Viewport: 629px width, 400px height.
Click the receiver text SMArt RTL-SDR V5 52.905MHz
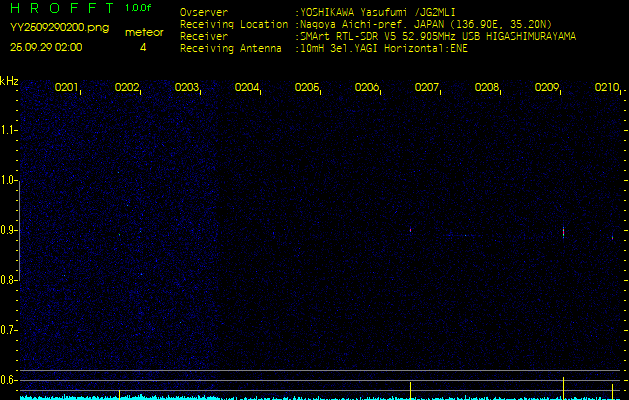pos(379,37)
